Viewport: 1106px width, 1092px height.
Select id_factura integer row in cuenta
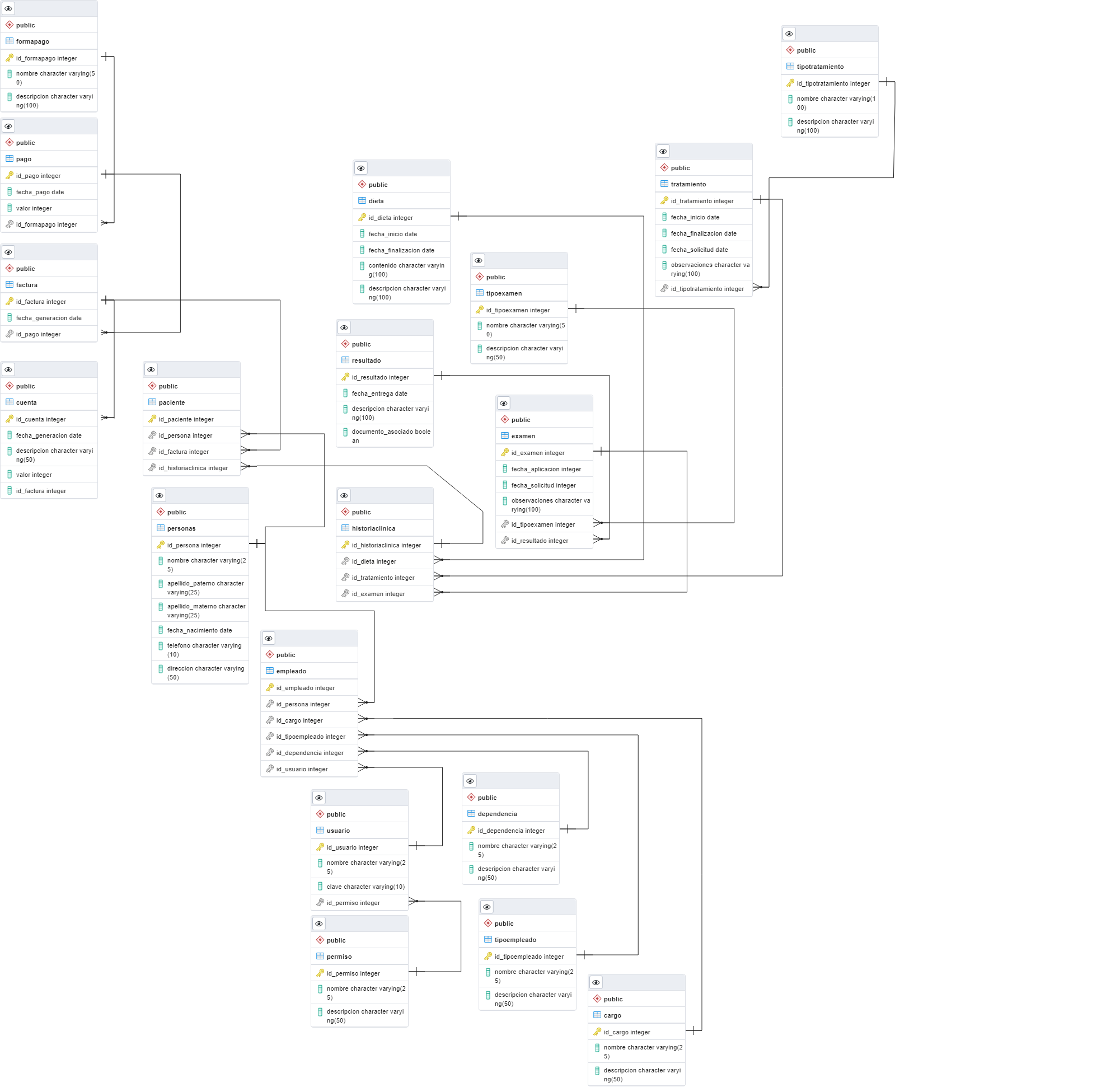coord(41,491)
